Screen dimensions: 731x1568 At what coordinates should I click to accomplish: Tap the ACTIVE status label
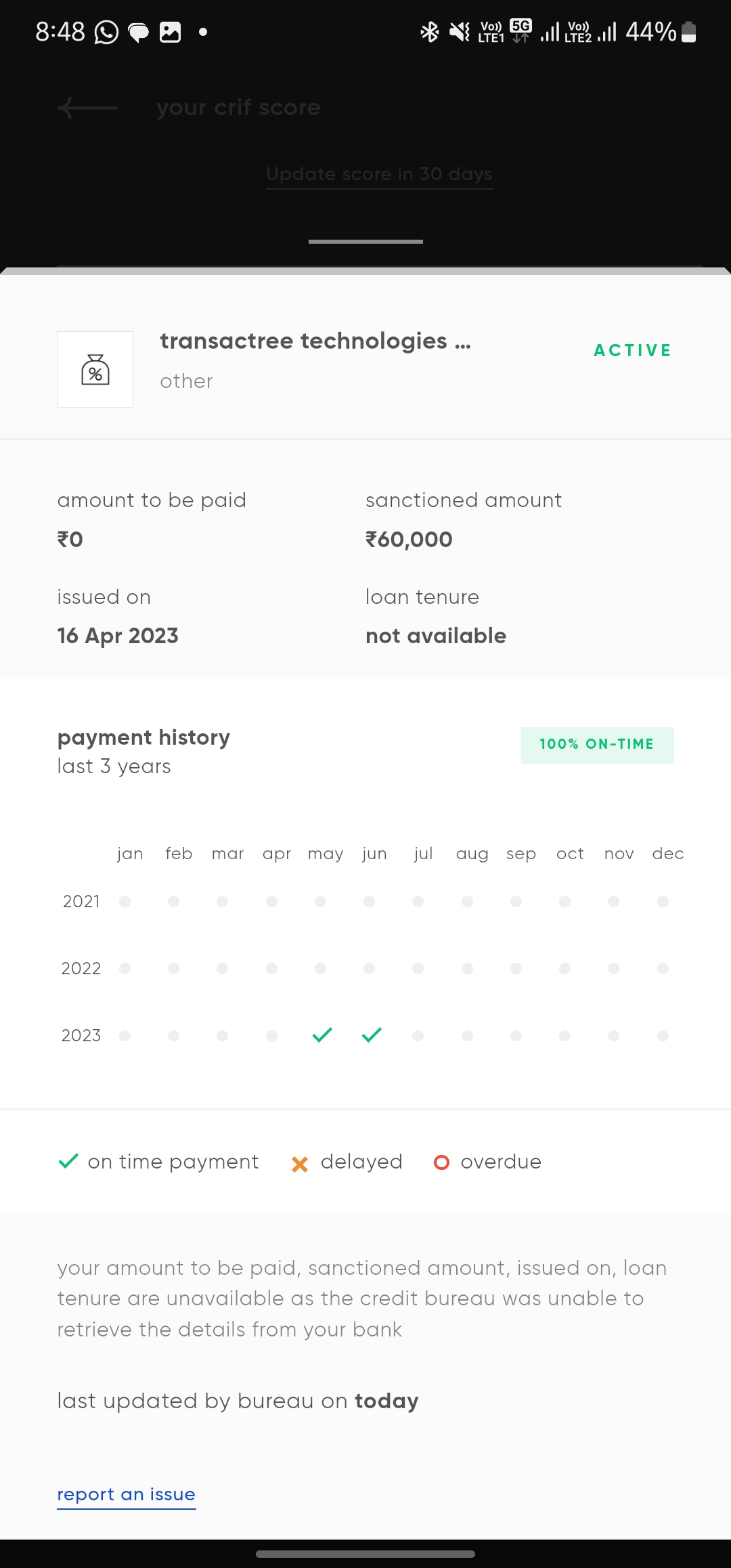pyautogui.click(x=632, y=351)
